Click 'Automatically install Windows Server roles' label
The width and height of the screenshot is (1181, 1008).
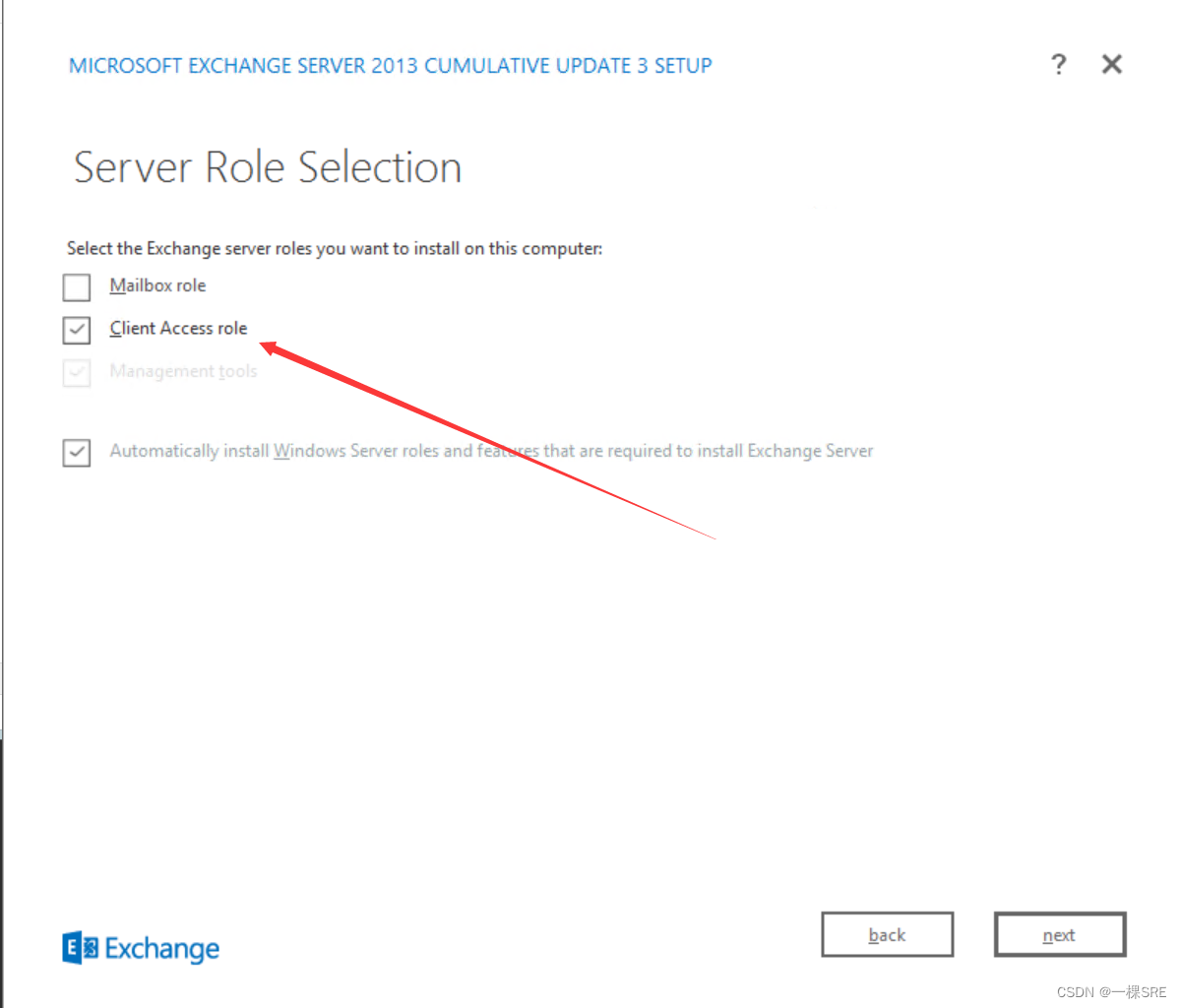(x=491, y=451)
